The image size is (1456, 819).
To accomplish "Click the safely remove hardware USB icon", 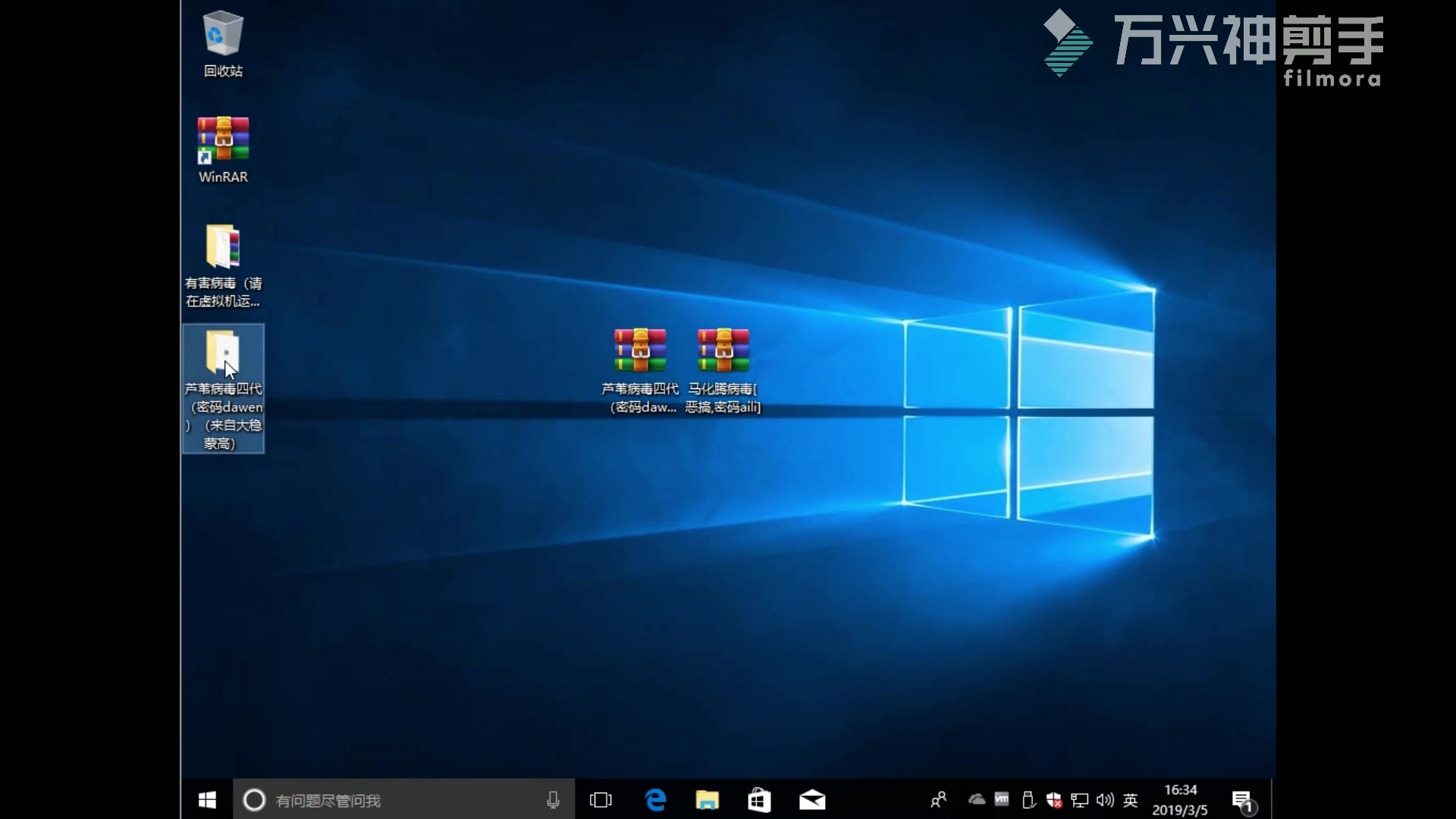I will [x=1028, y=800].
